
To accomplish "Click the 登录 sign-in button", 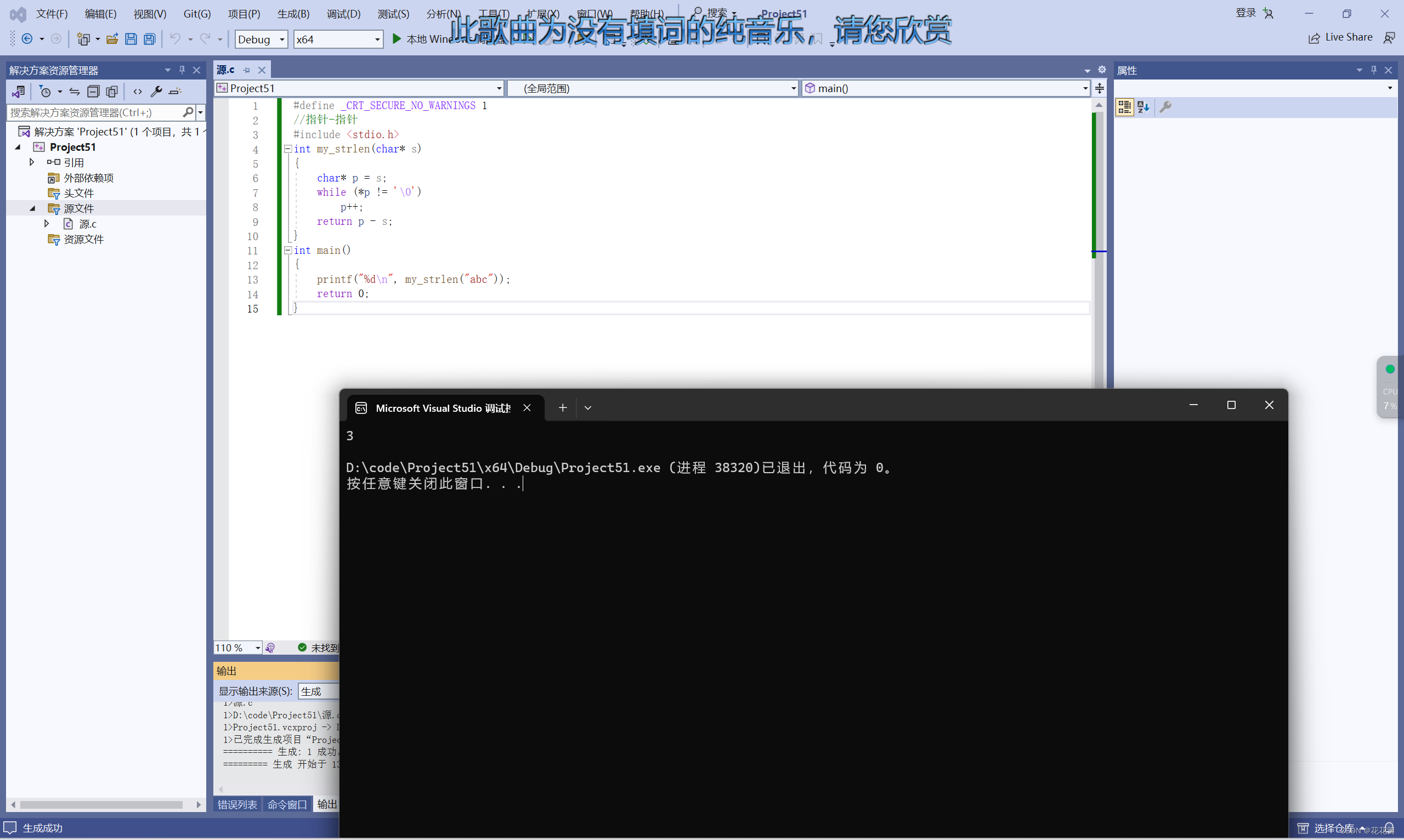I will pyautogui.click(x=1245, y=13).
